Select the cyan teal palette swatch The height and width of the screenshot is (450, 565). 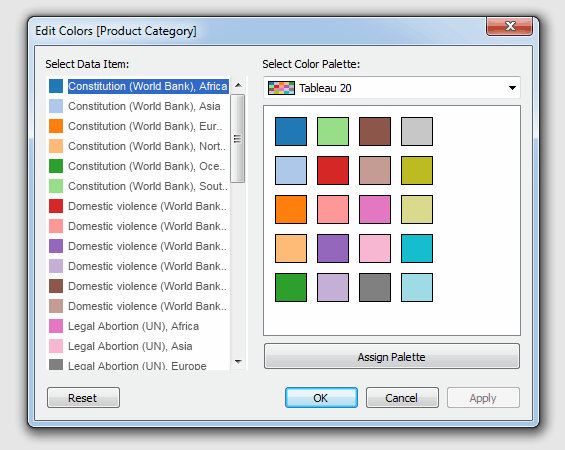pos(417,249)
